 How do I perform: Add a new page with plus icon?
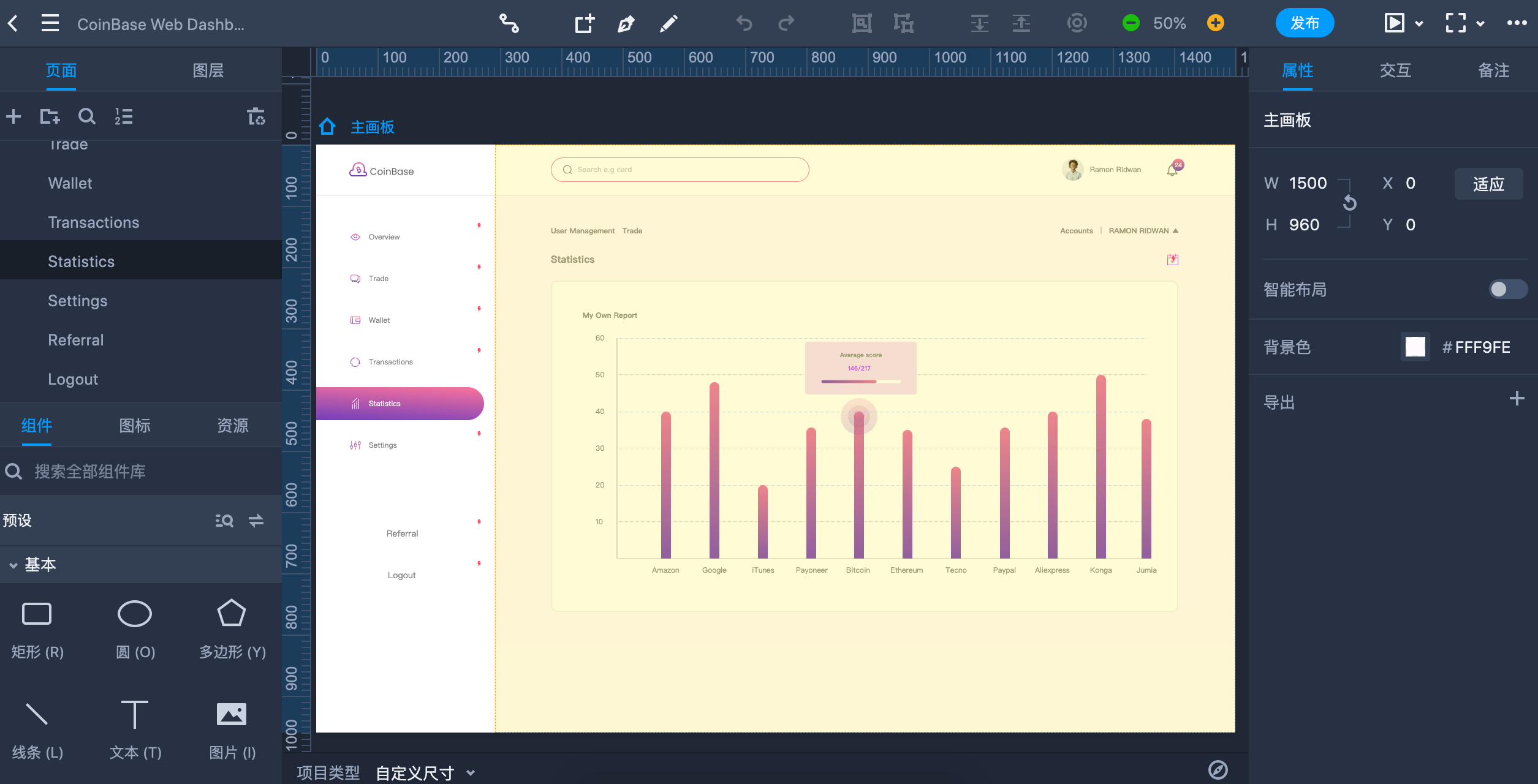(13, 116)
